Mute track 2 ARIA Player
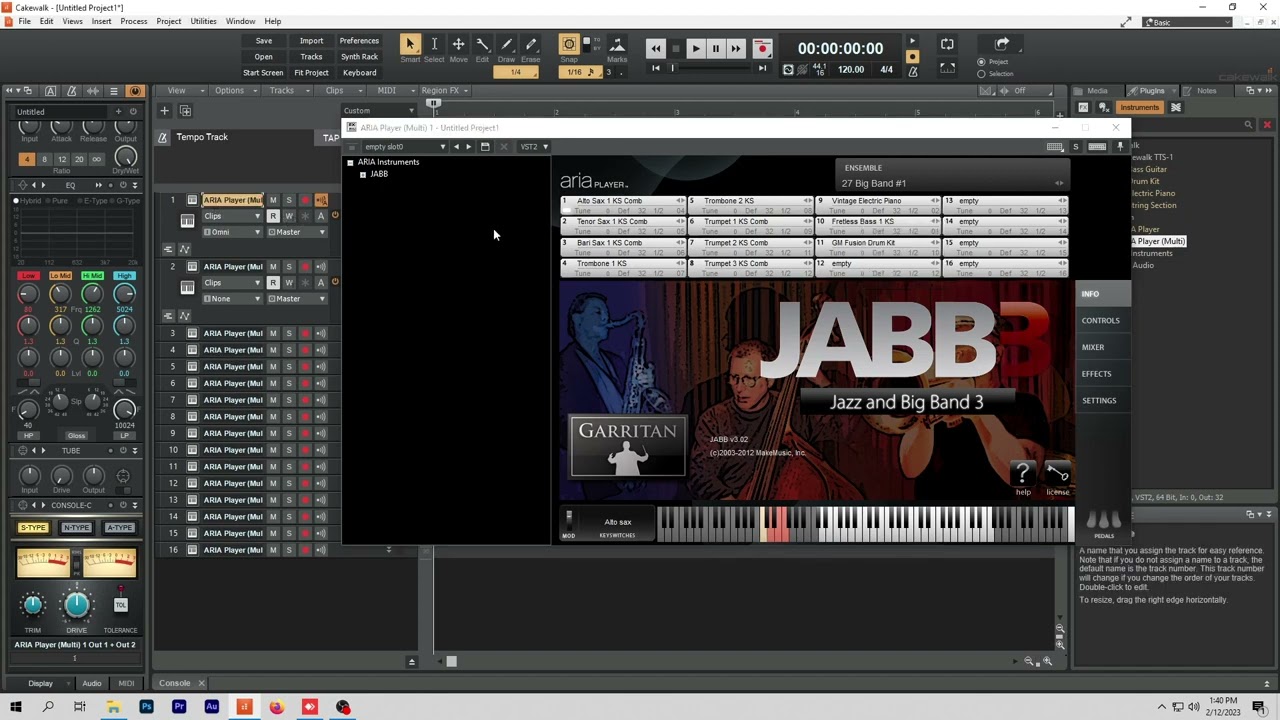Image resolution: width=1280 pixels, height=720 pixels. (x=273, y=267)
